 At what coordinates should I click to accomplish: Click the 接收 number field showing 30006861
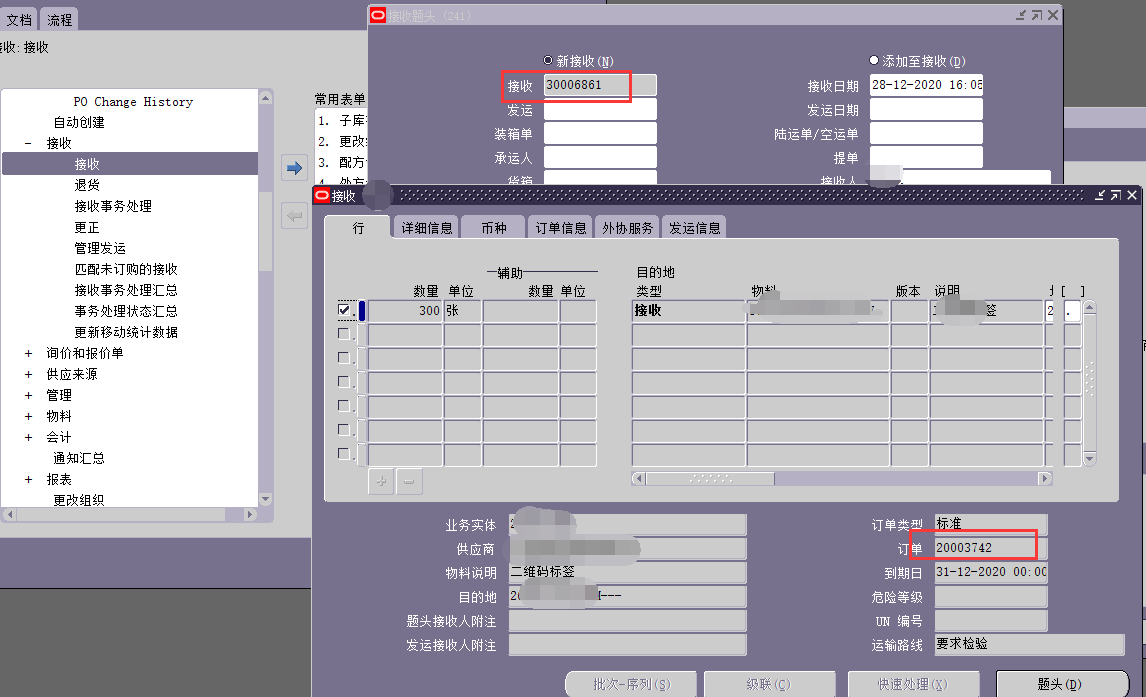click(599, 85)
